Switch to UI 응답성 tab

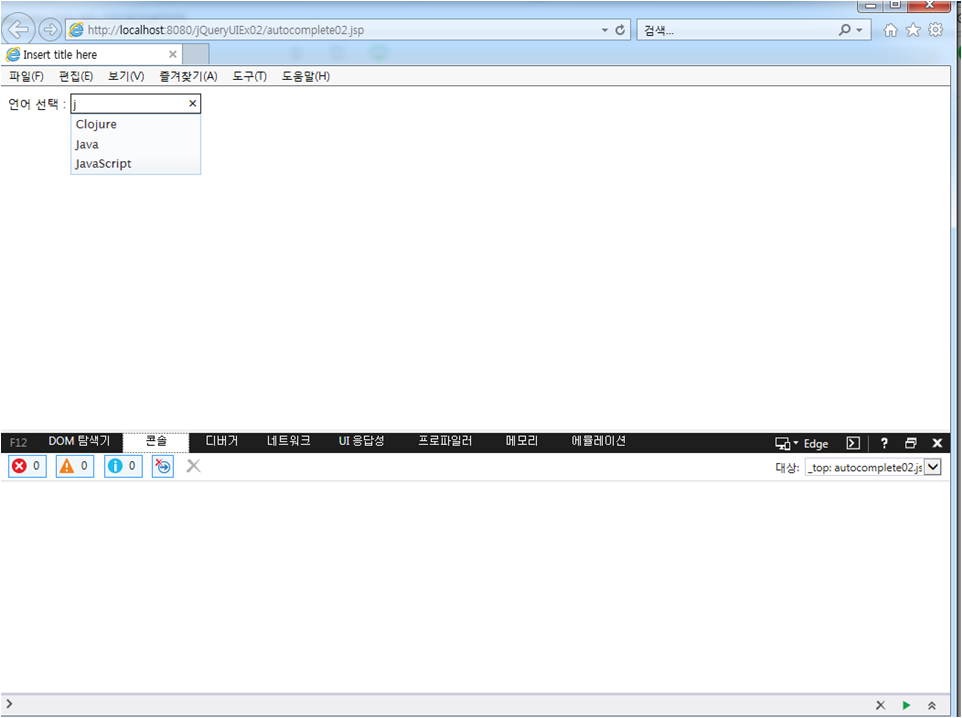(361, 441)
